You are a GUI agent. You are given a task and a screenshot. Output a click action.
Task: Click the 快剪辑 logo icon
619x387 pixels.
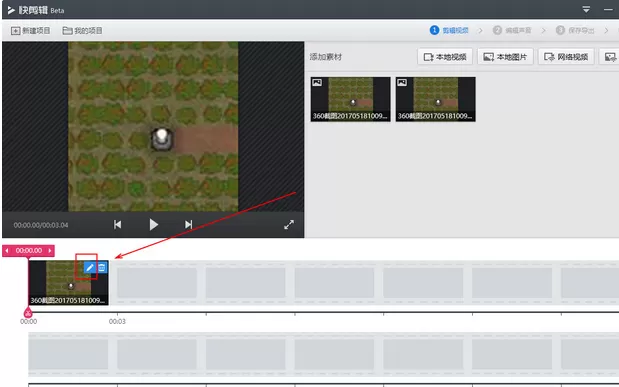click(11, 10)
